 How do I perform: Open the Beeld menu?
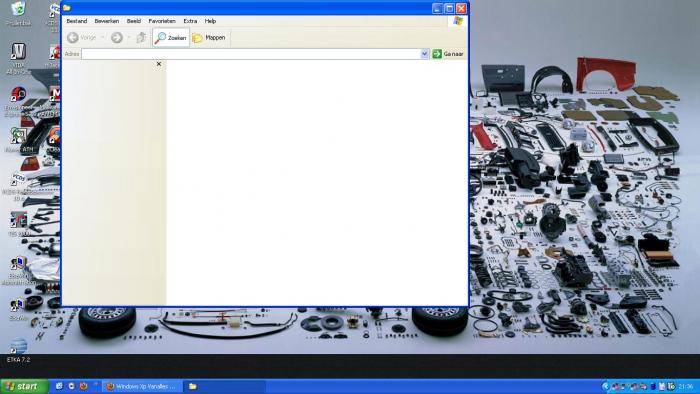[133, 21]
